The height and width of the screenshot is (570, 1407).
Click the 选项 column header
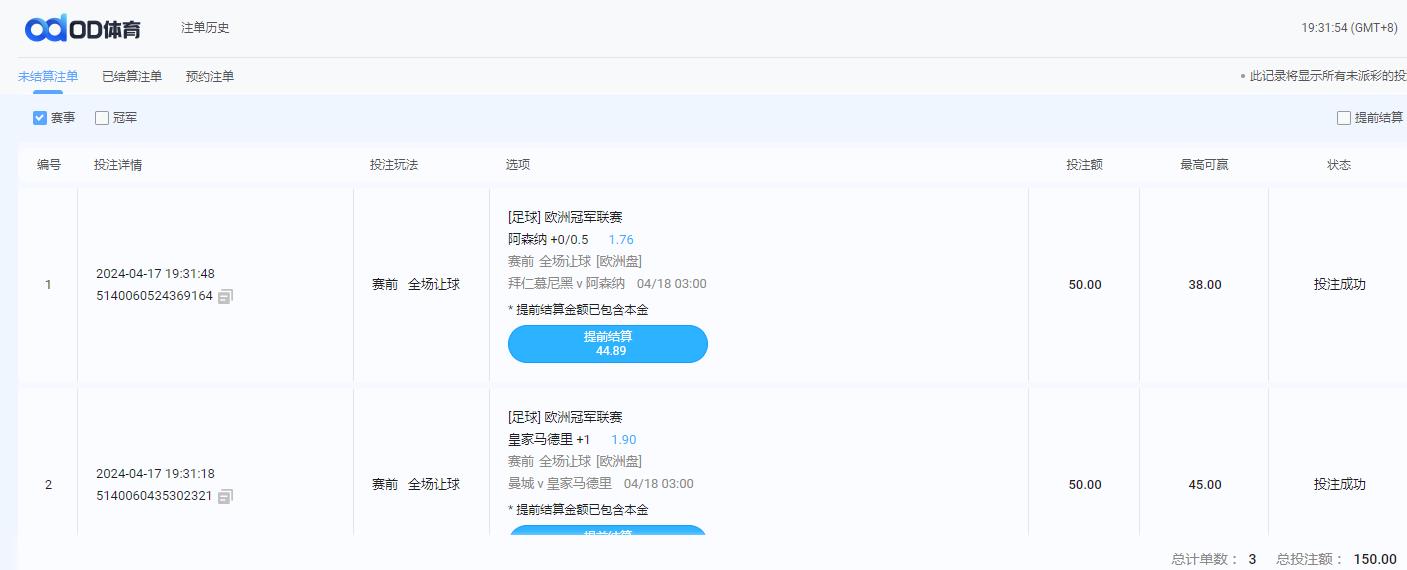(518, 165)
